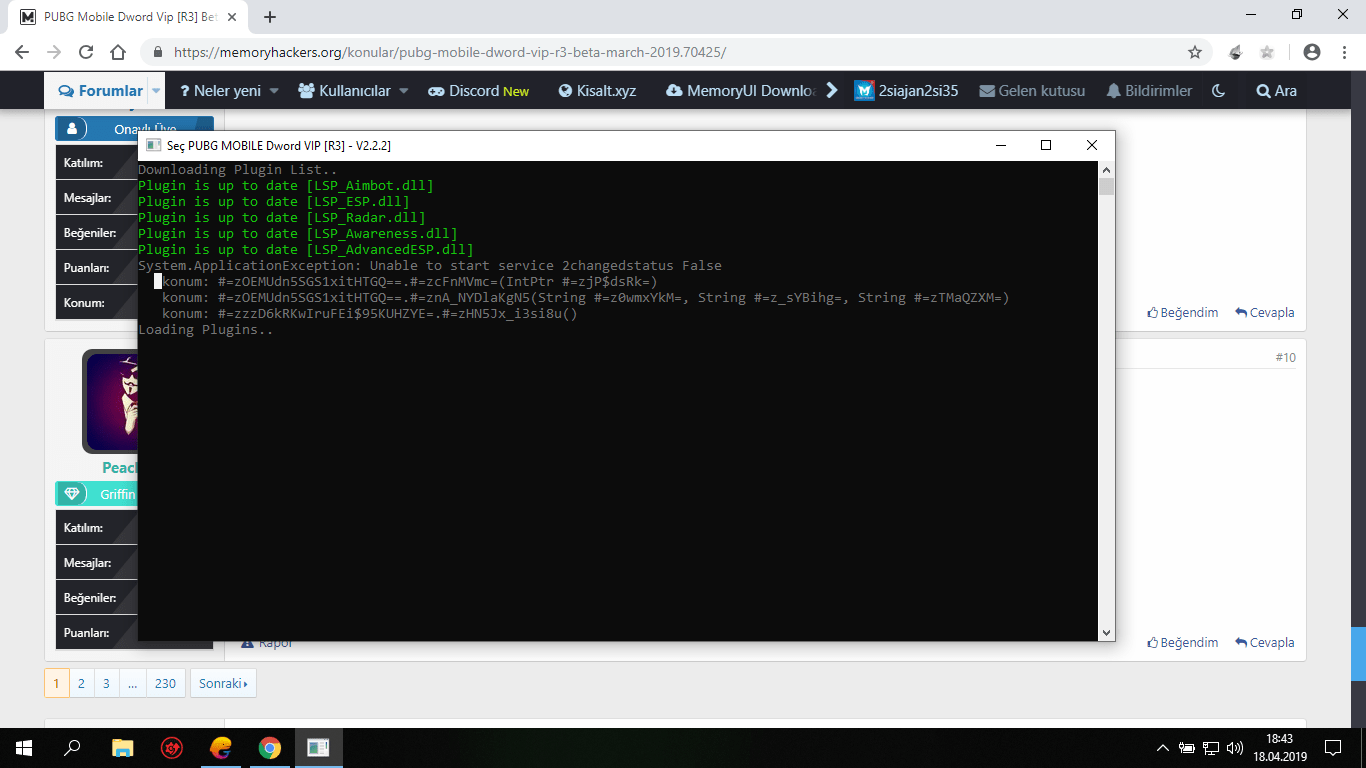Switch to Google Chrome on the taskbar
Image resolution: width=1366 pixels, height=768 pixels.
270,747
